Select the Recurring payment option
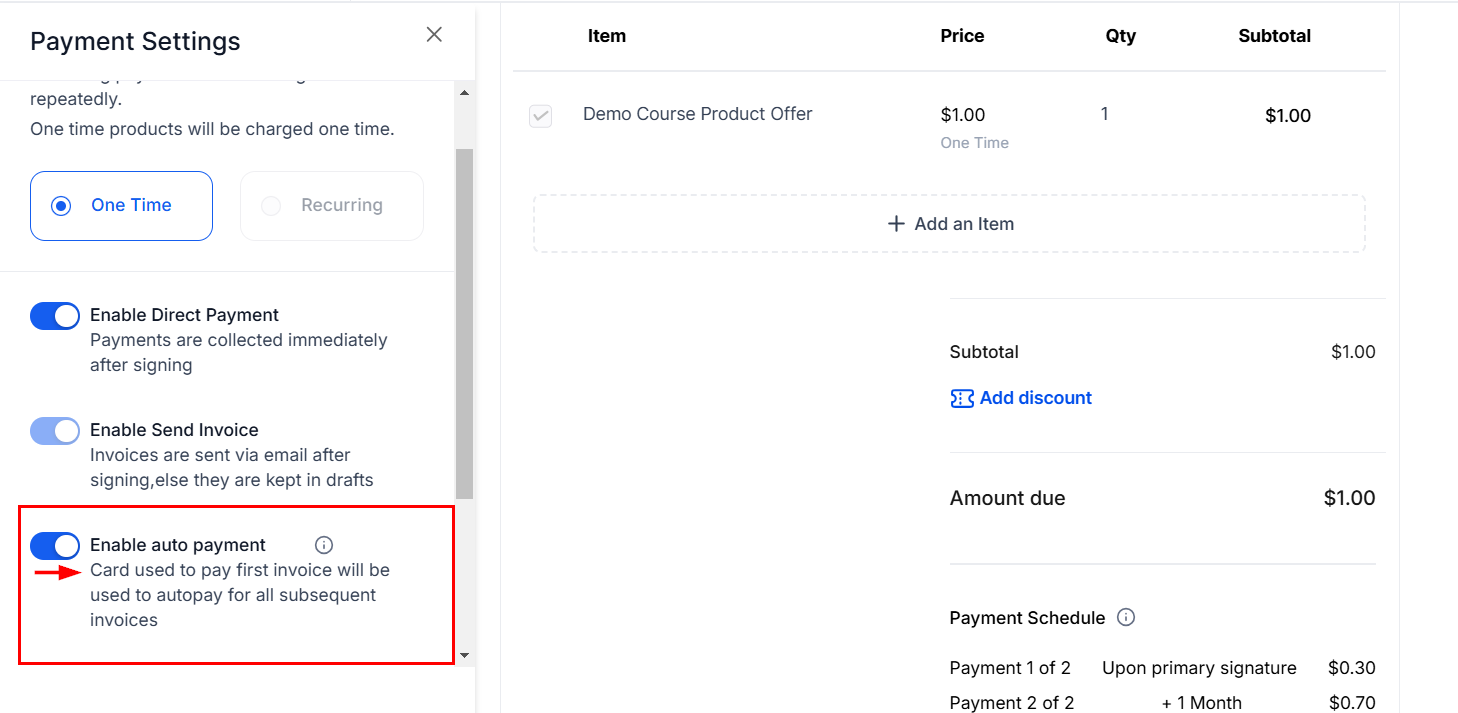This screenshot has width=1458, height=713. click(x=332, y=206)
